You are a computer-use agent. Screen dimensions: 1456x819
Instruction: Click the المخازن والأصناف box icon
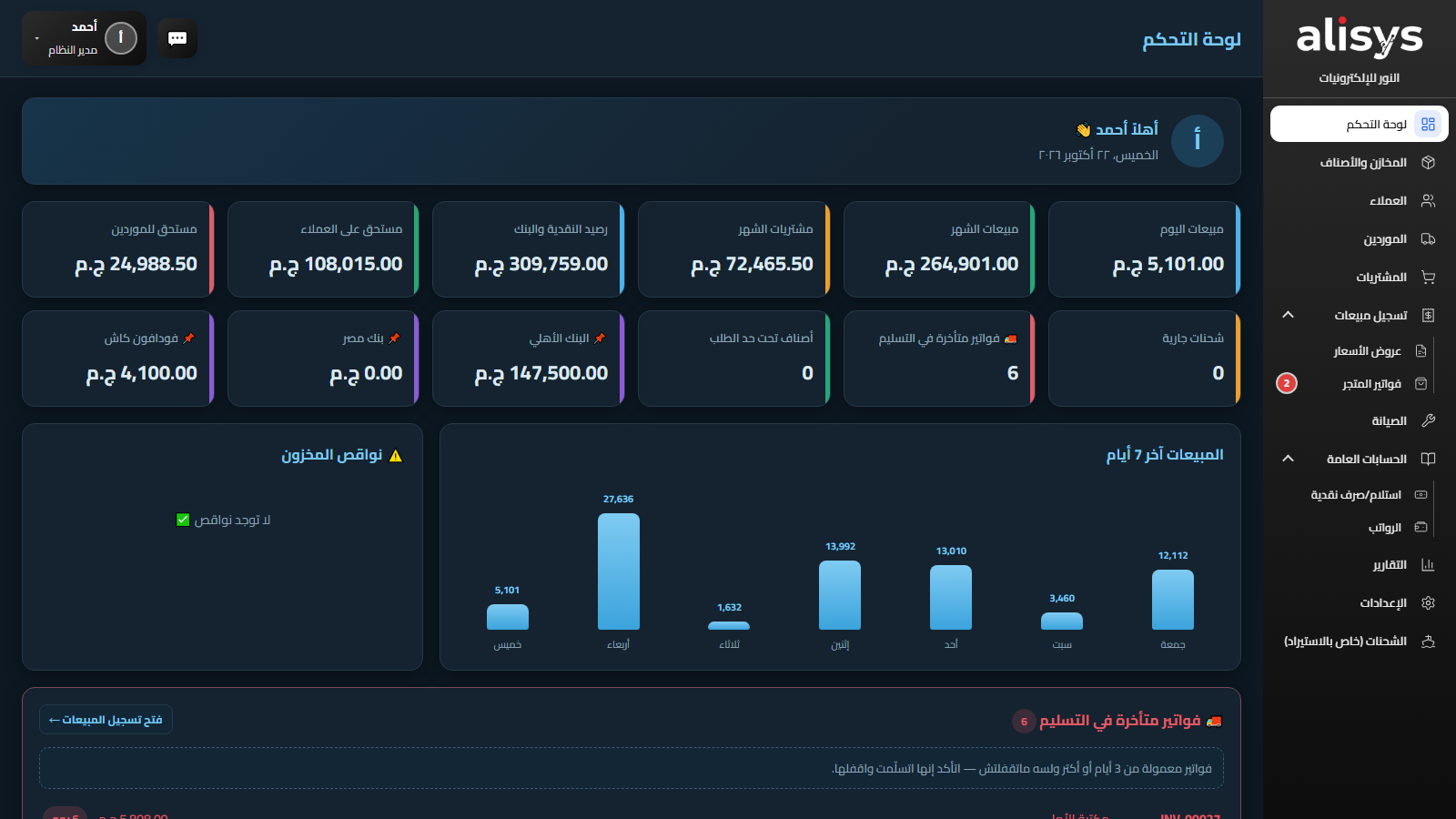1428,162
